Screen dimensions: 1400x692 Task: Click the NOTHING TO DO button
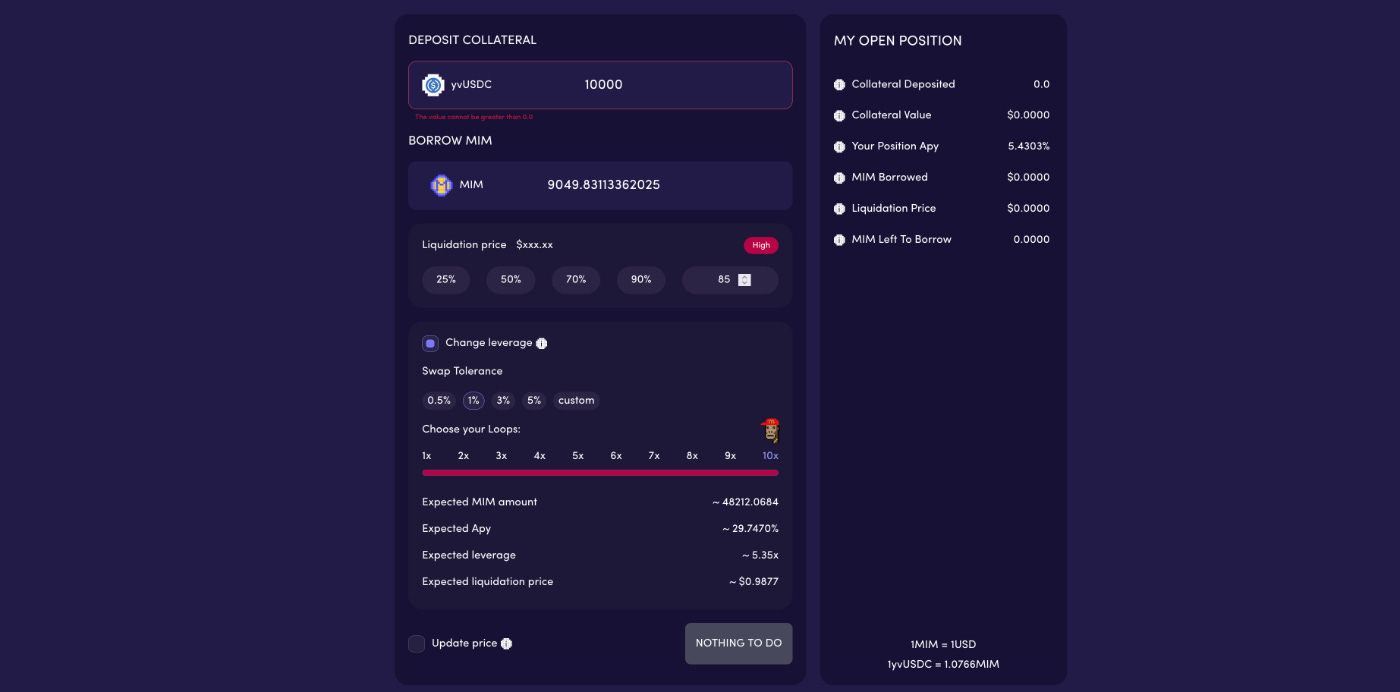(739, 643)
